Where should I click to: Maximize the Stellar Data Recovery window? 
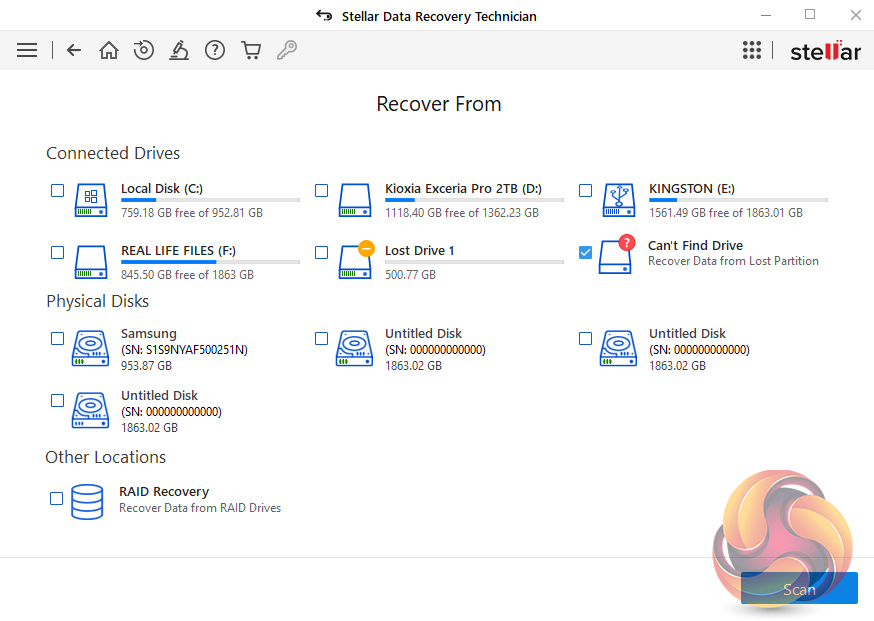tap(810, 14)
